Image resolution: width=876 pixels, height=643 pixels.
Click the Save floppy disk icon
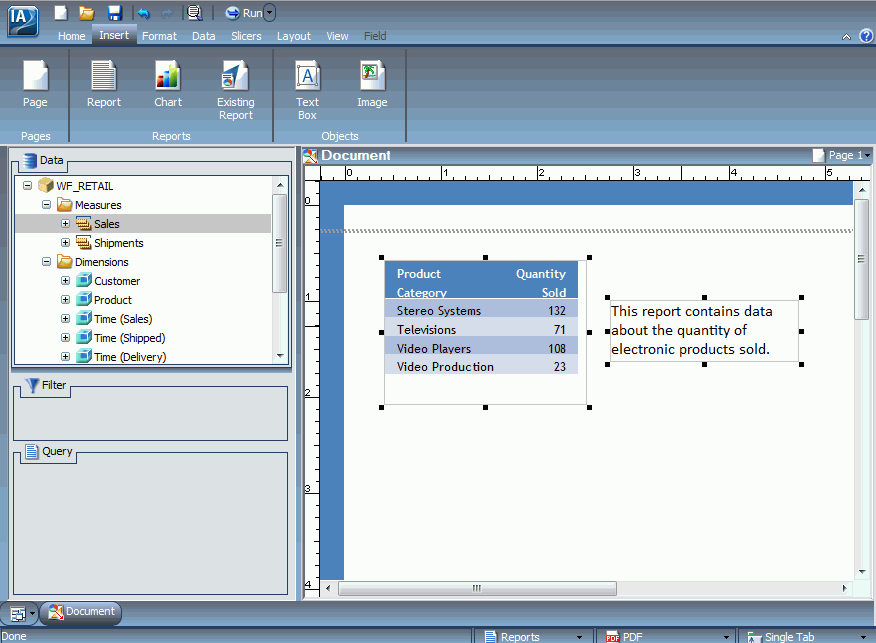115,13
